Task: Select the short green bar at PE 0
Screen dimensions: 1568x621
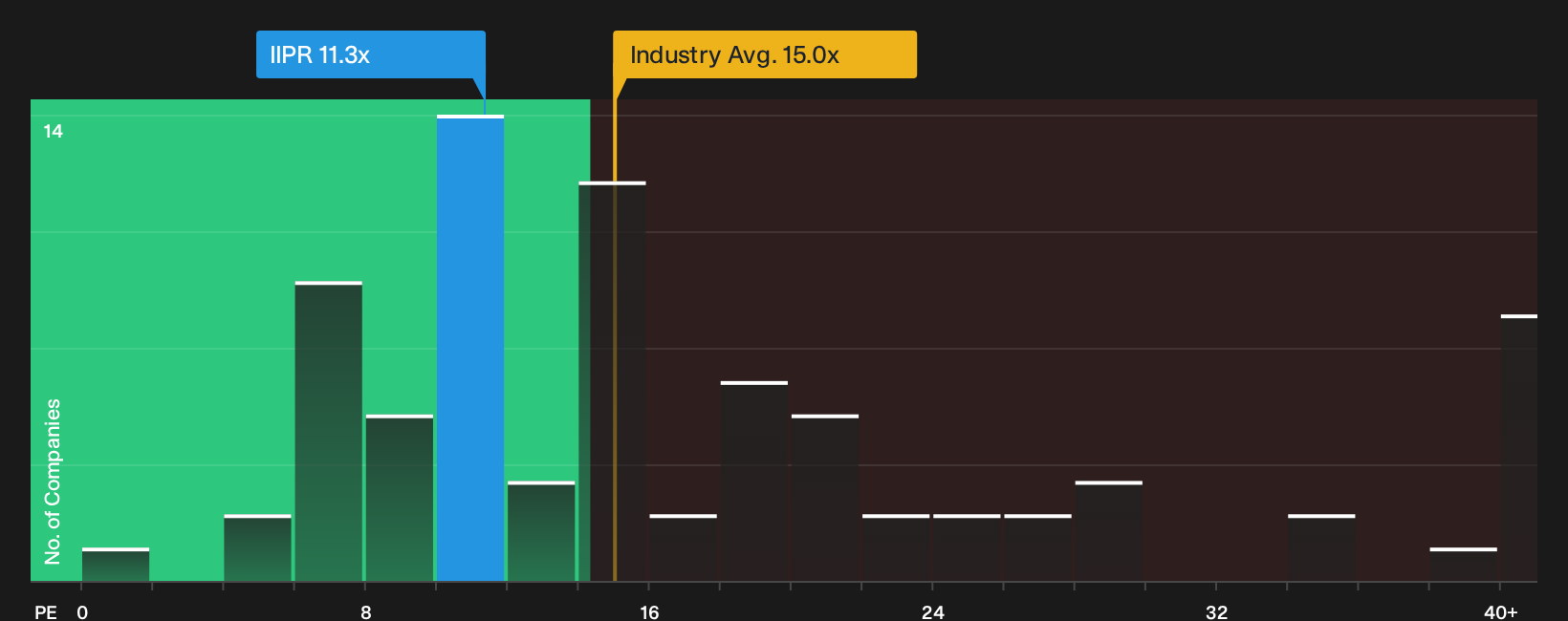Action: click(116, 565)
